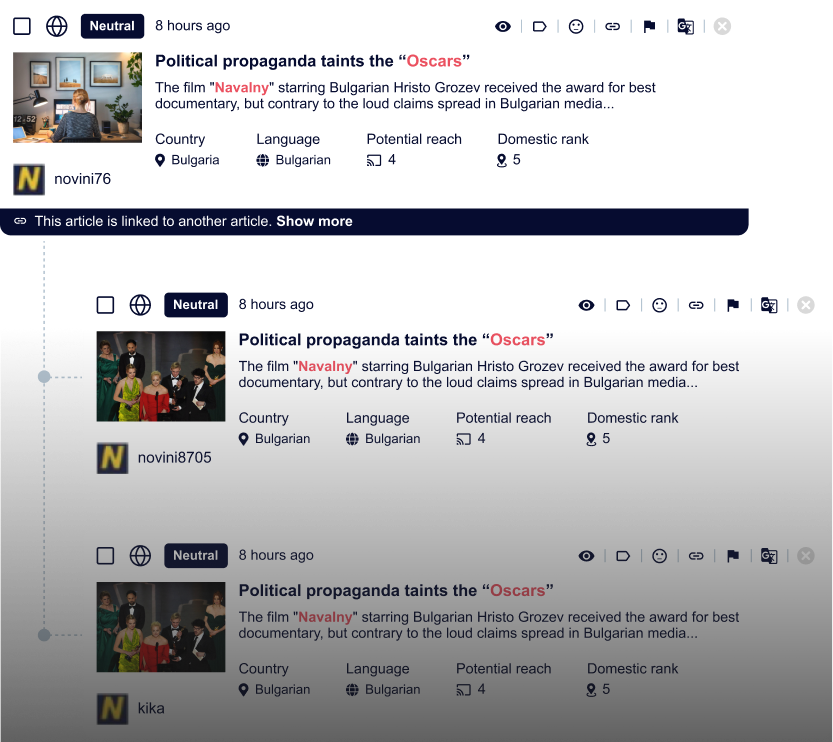Open the Oscars stage thumbnail of novini8705 article
The height and width of the screenshot is (742, 833).
coord(161,376)
